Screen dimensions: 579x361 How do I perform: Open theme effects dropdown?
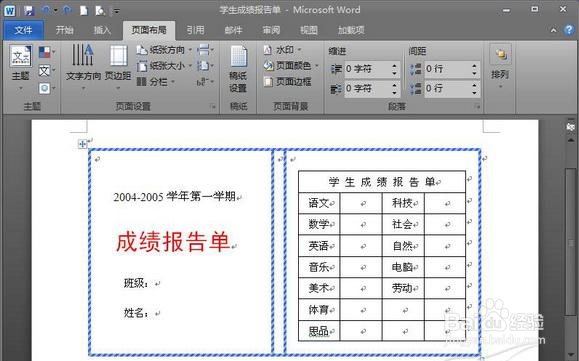[47, 88]
